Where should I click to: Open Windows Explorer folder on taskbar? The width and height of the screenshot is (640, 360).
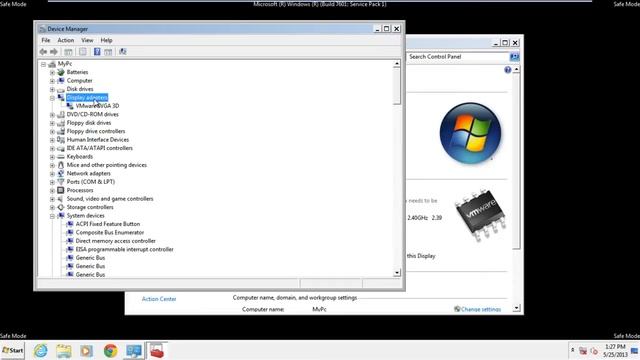pos(64,351)
